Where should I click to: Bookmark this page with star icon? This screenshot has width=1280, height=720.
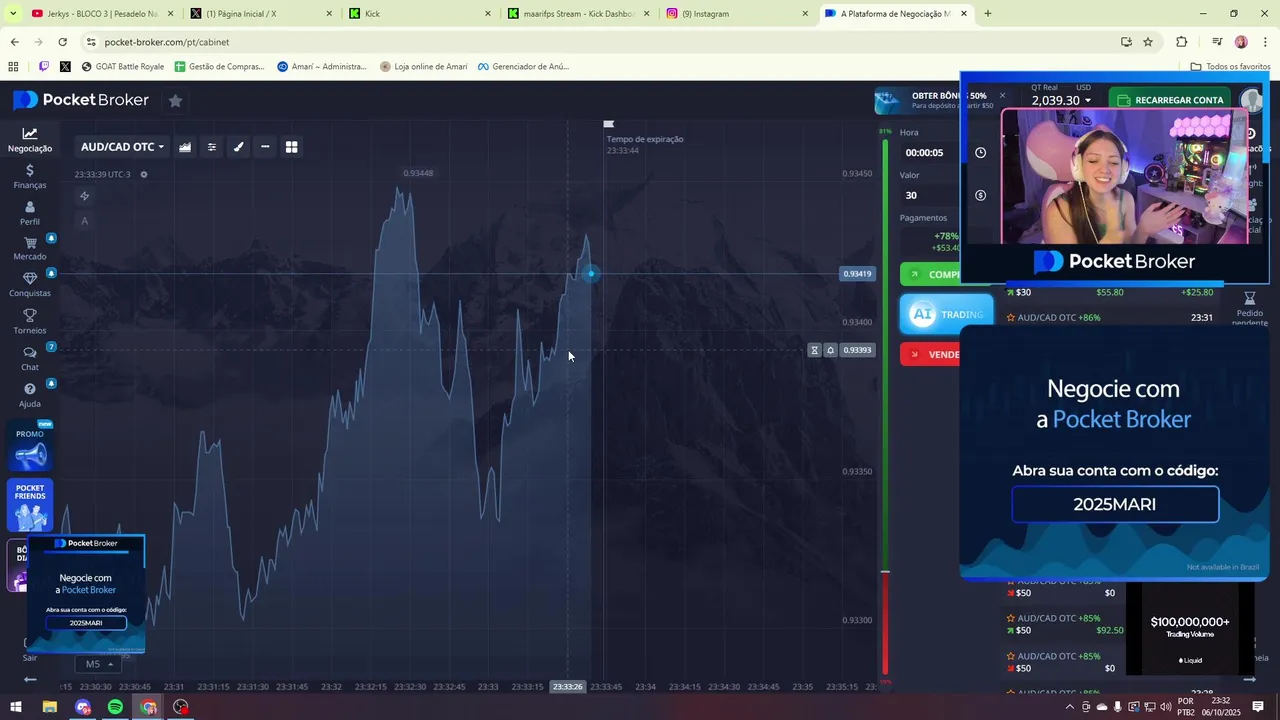click(1148, 42)
